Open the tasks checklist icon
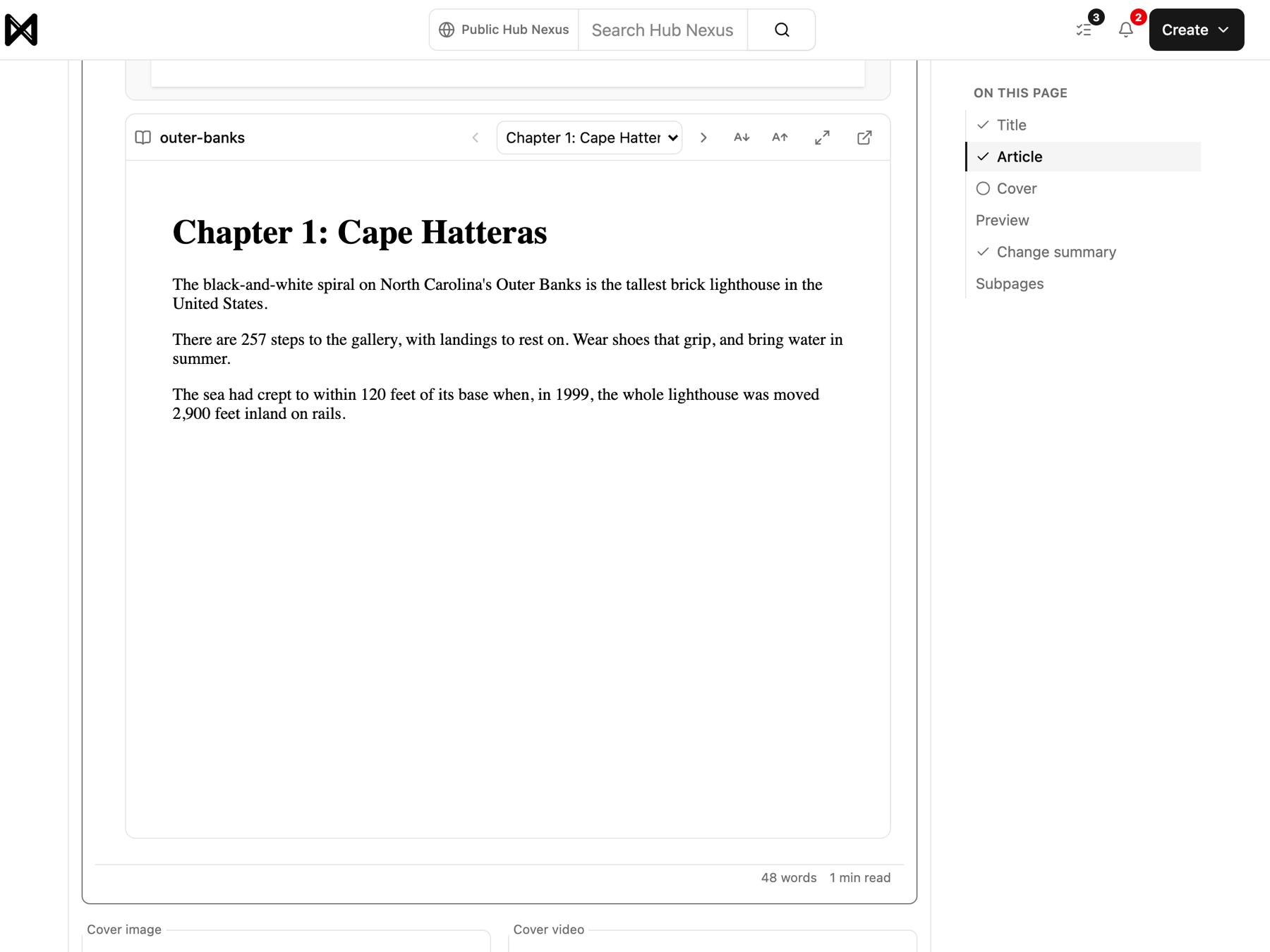 1084,30
